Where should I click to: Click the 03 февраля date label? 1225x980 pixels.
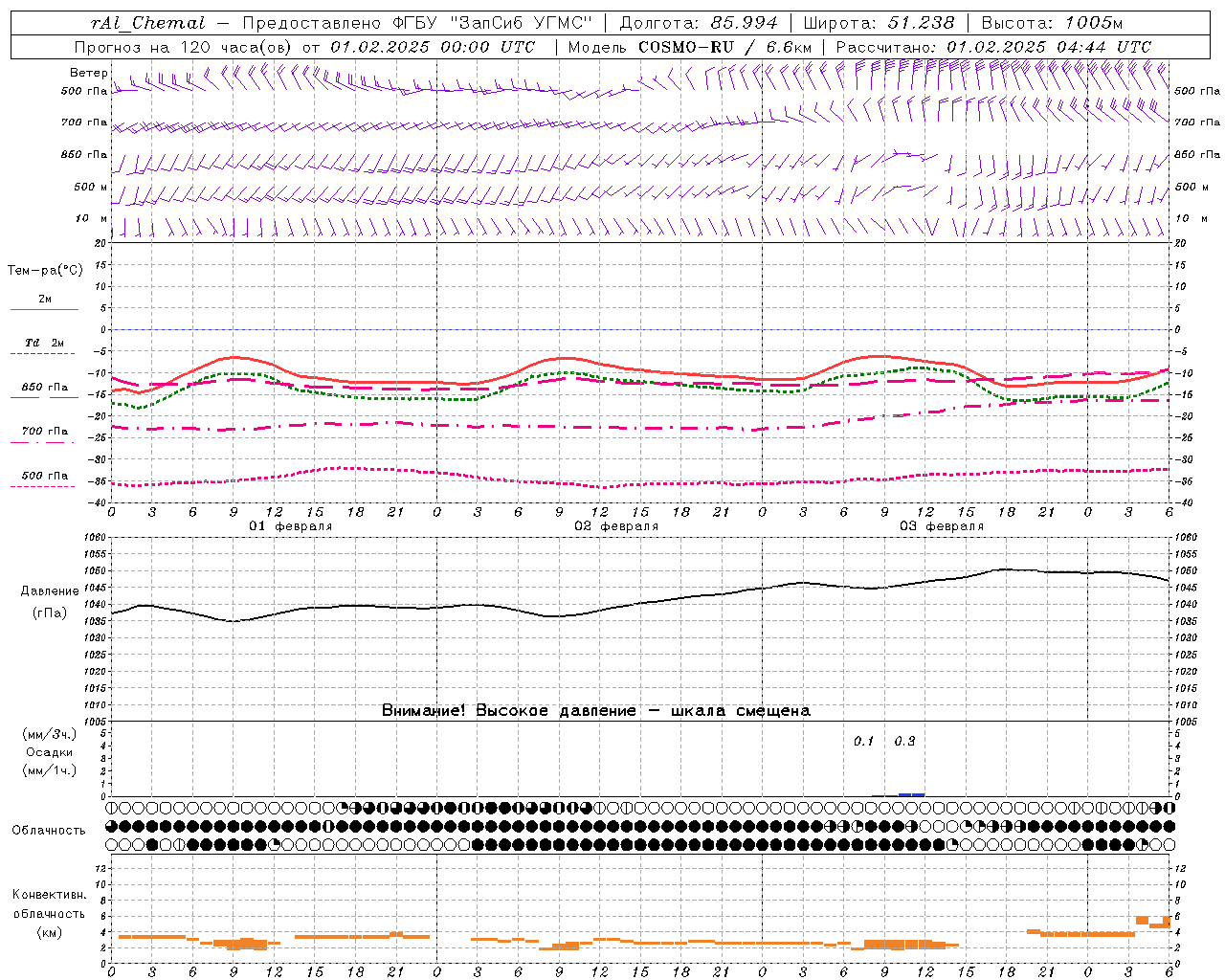point(942,526)
